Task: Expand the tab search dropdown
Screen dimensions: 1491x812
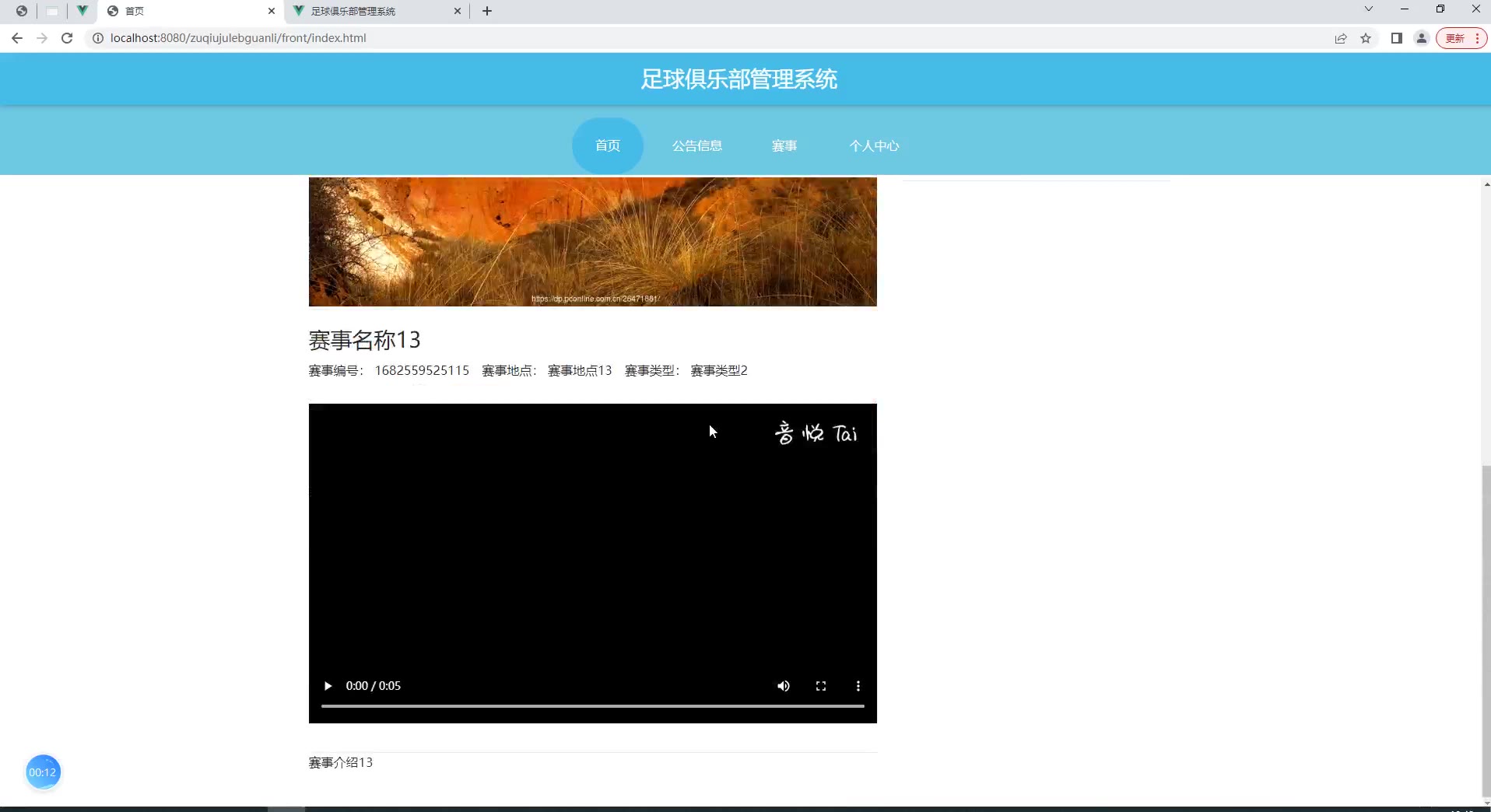Action: [1368, 9]
